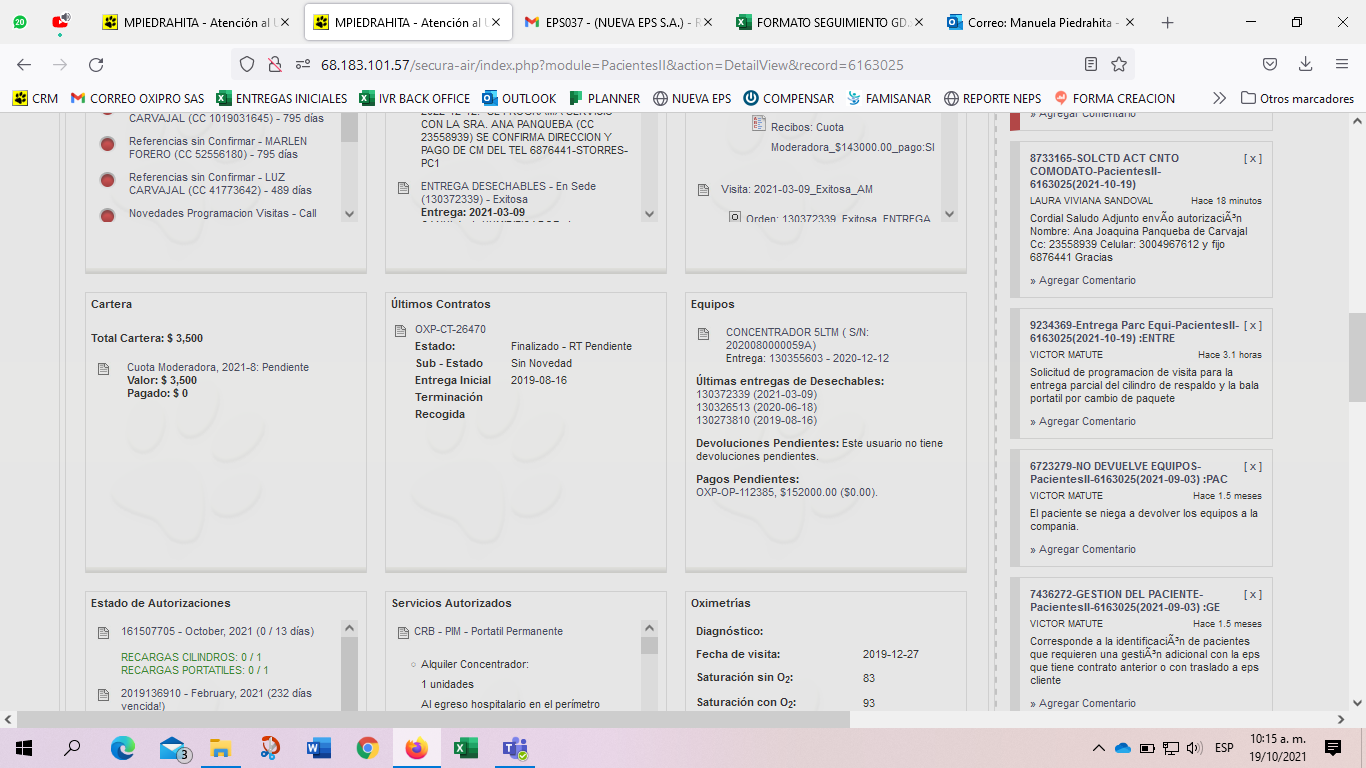Viewport: 1366px width, 768px height.
Task: Open the PLANNER bookmark
Action: point(604,98)
